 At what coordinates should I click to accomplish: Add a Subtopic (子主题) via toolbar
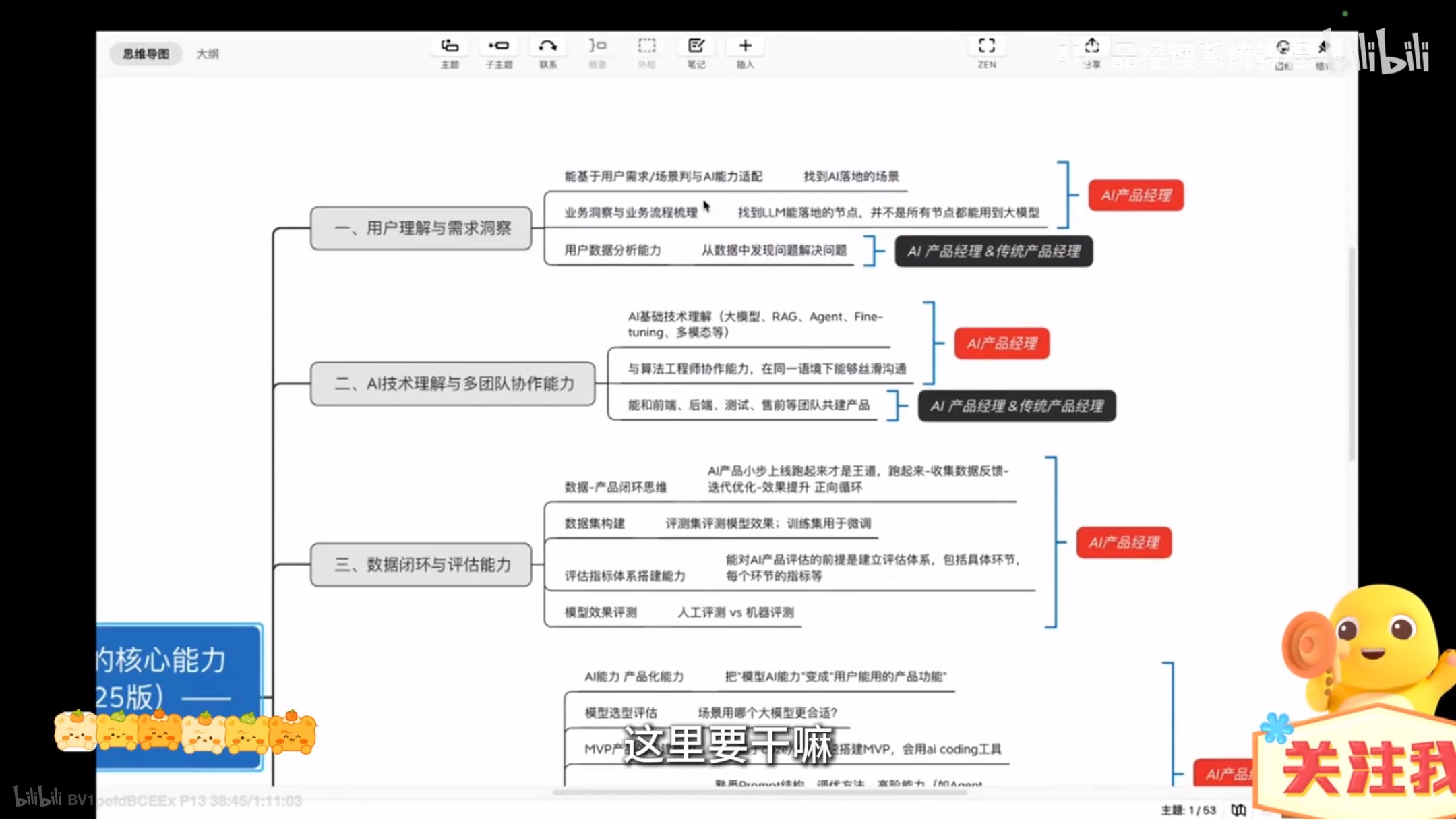point(499,47)
